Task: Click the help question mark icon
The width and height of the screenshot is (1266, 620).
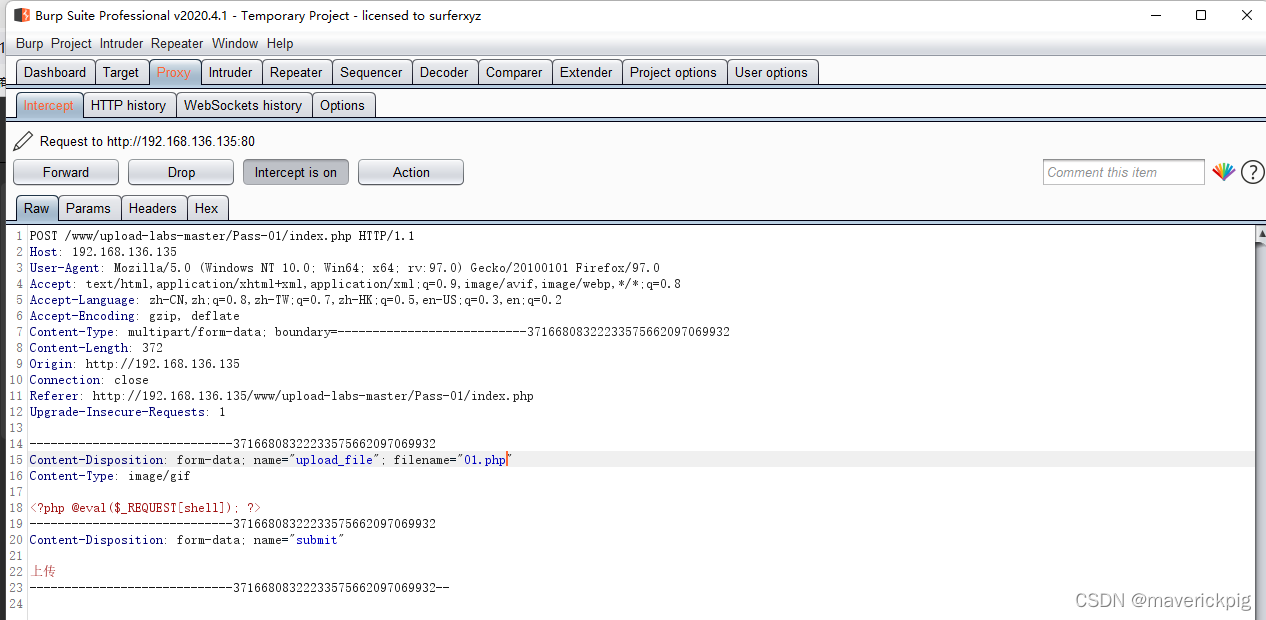Action: pyautogui.click(x=1252, y=172)
